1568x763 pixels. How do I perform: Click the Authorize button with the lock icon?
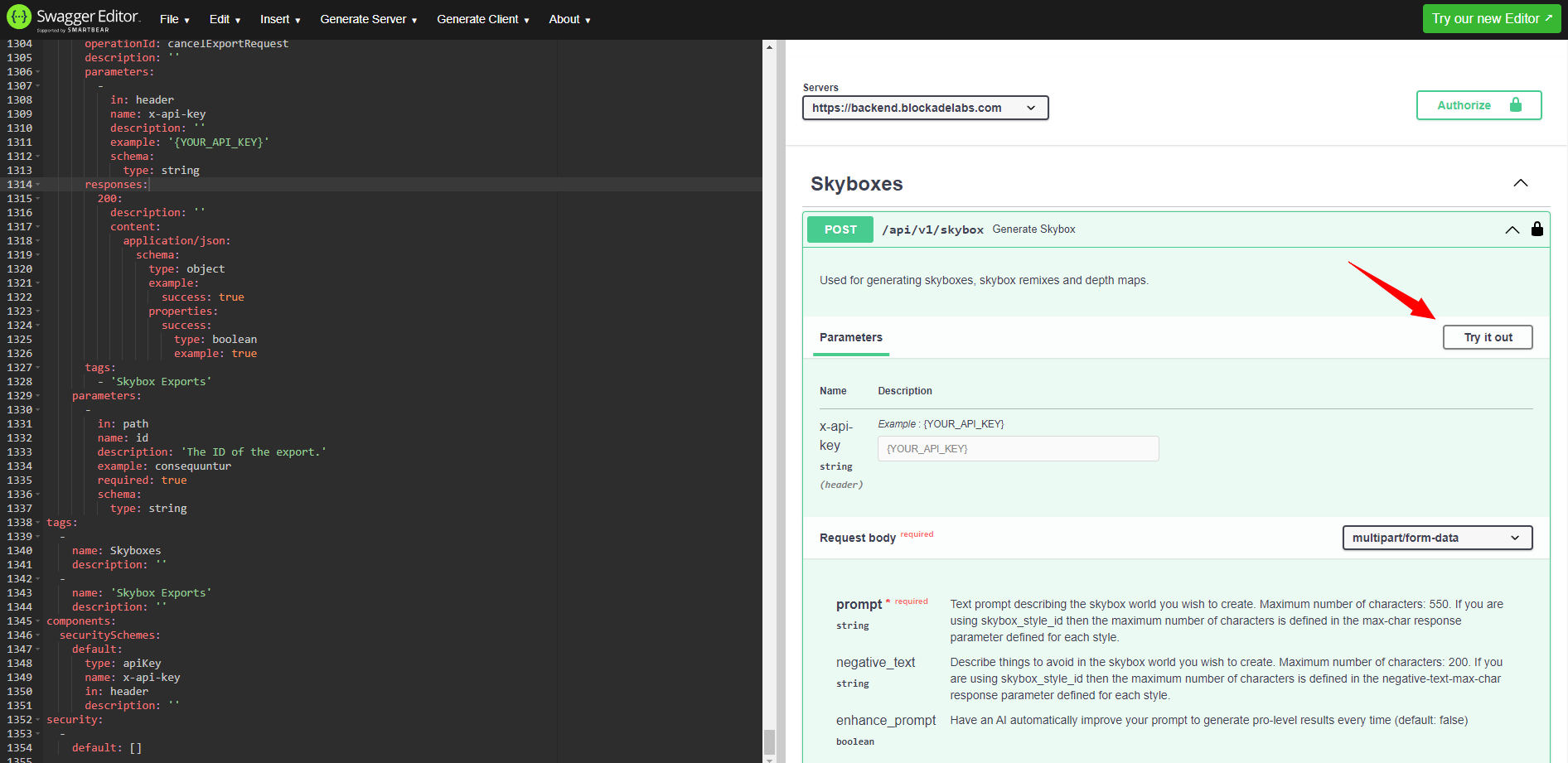(x=1478, y=105)
